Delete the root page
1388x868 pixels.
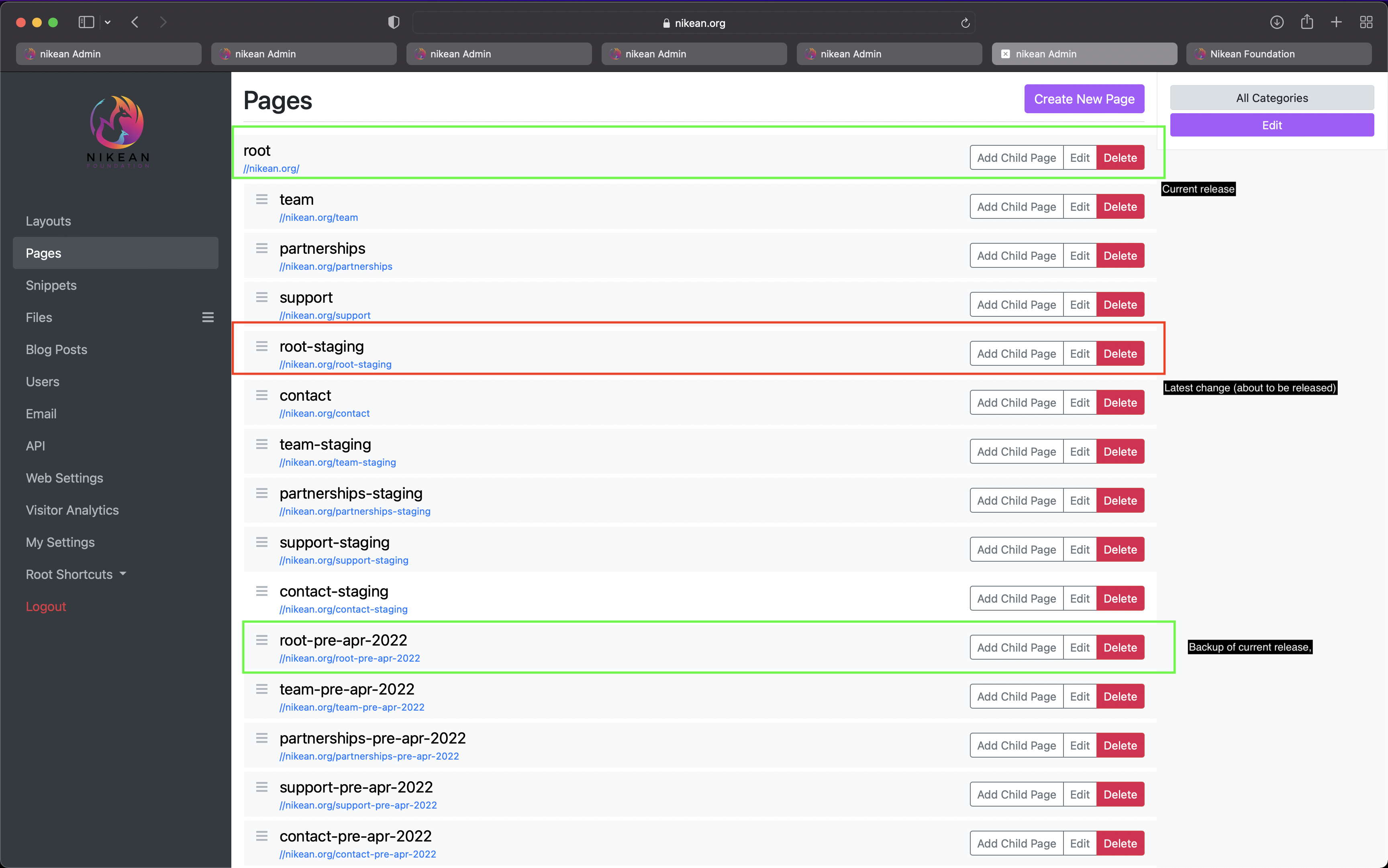tap(1120, 158)
